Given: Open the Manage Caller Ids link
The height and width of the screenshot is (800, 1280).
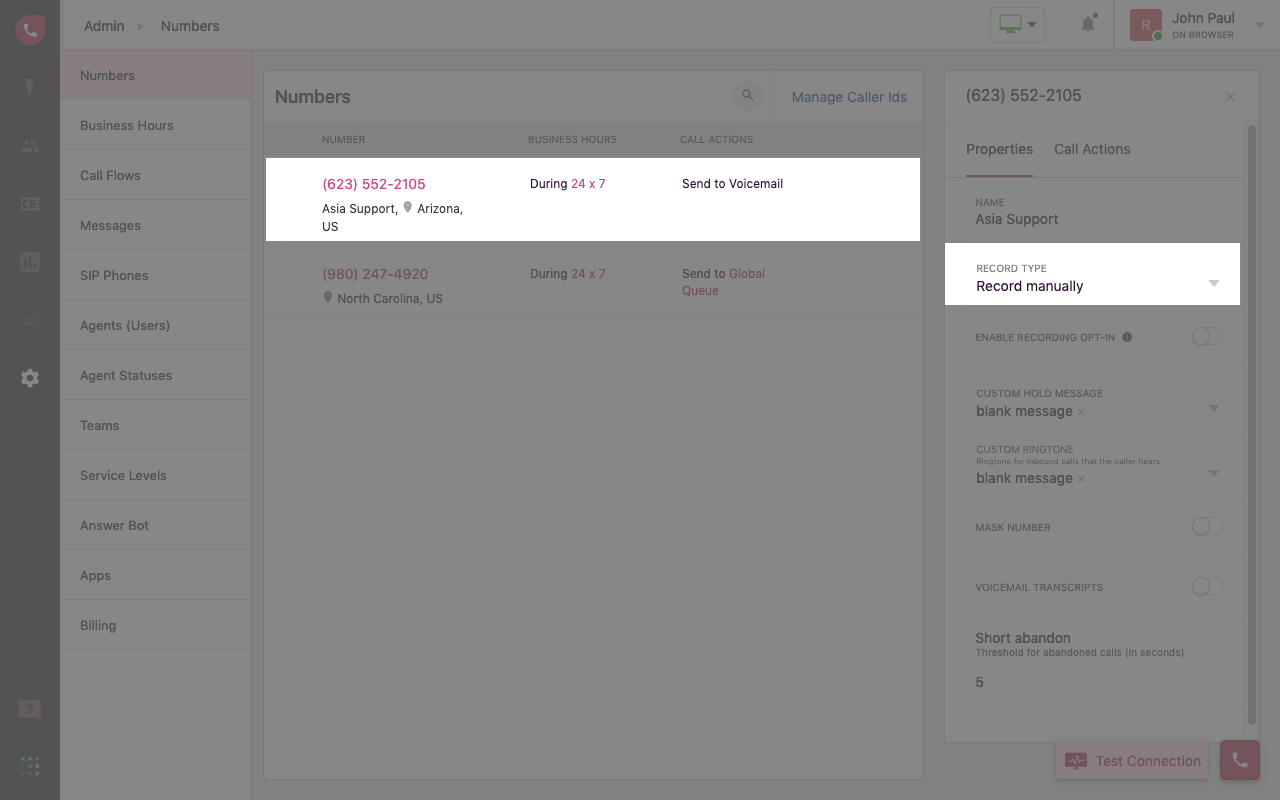Looking at the screenshot, I should pos(849,97).
